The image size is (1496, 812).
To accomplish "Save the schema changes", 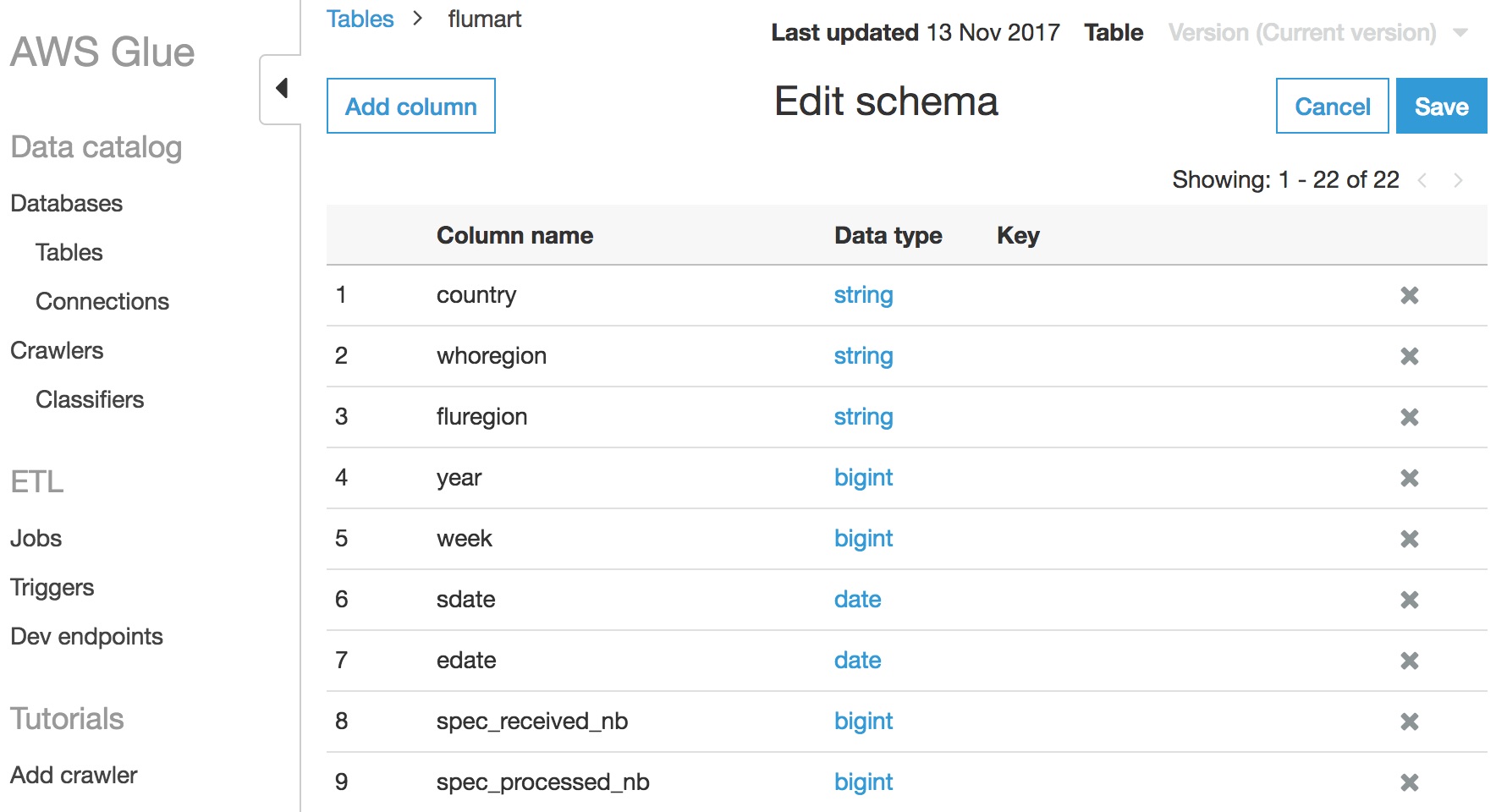I will pyautogui.click(x=1441, y=106).
